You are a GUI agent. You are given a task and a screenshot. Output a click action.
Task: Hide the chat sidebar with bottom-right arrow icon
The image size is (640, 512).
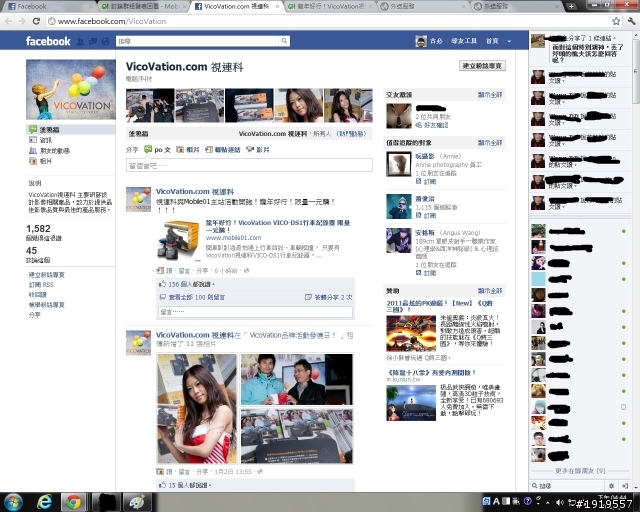point(624,486)
